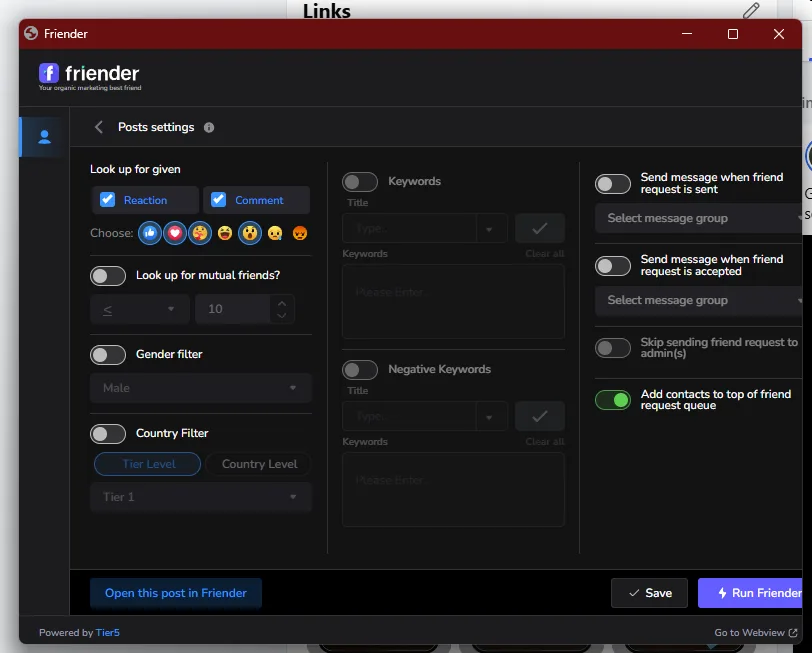Click the Posts settings heading
Screen dimensions: 812x653
156,127
